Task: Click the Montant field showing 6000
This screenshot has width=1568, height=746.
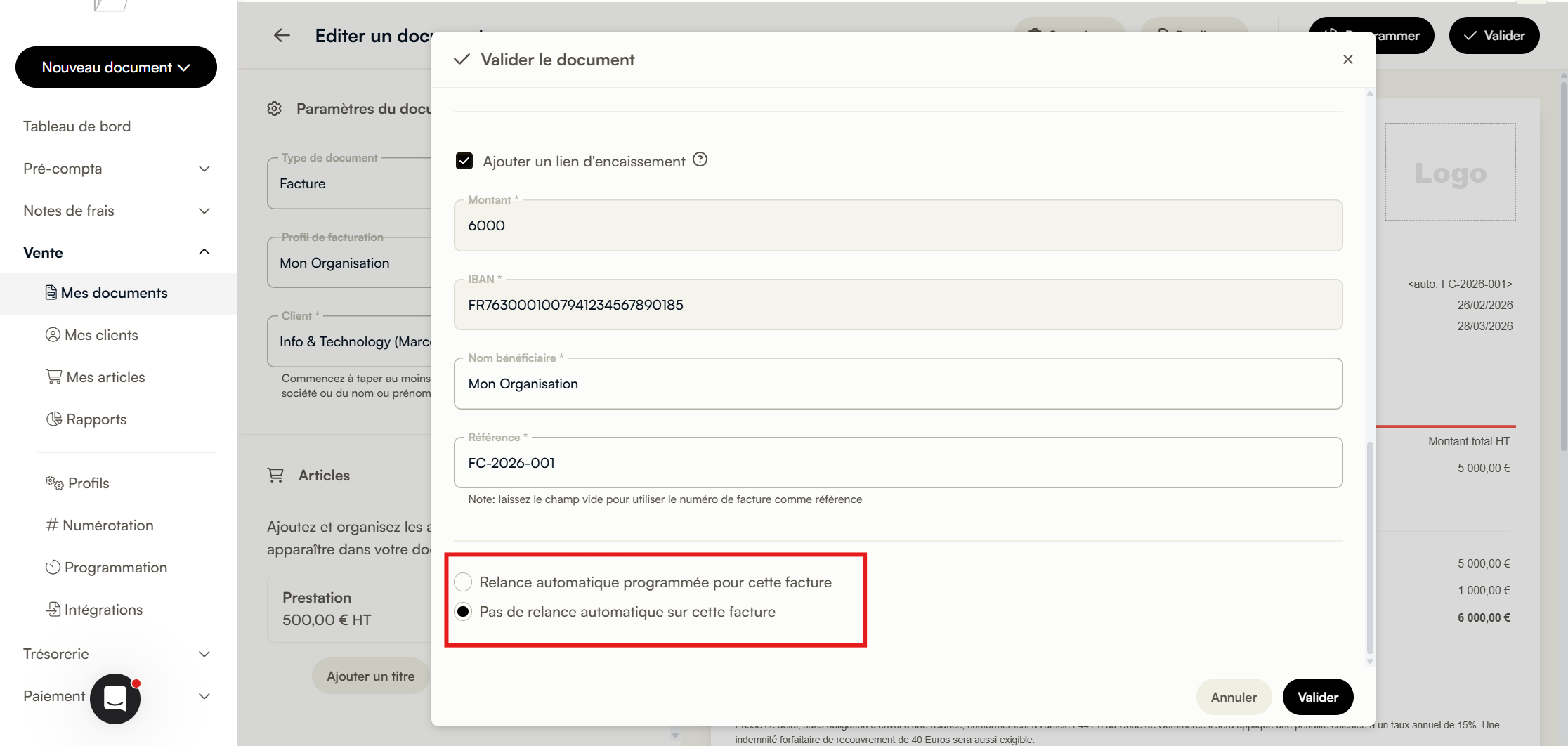Action: [x=898, y=225]
